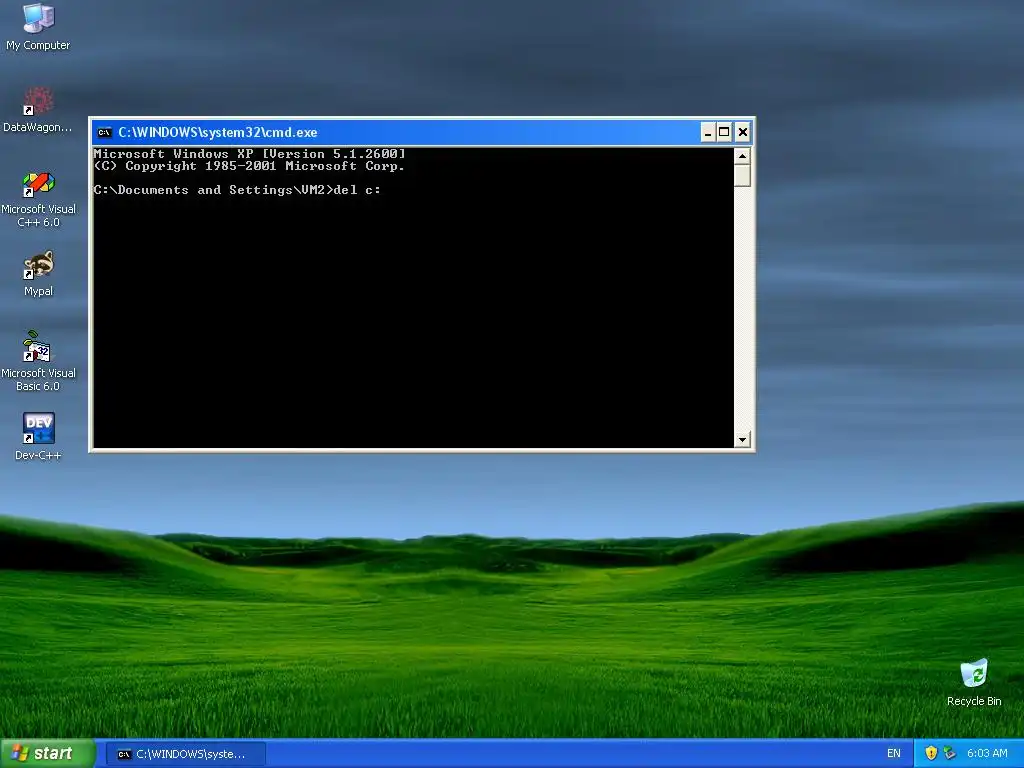Select the Microsoft Visual Basic 6.0 shortcut
Viewport: 1024px width, 768px height.
coord(38,361)
